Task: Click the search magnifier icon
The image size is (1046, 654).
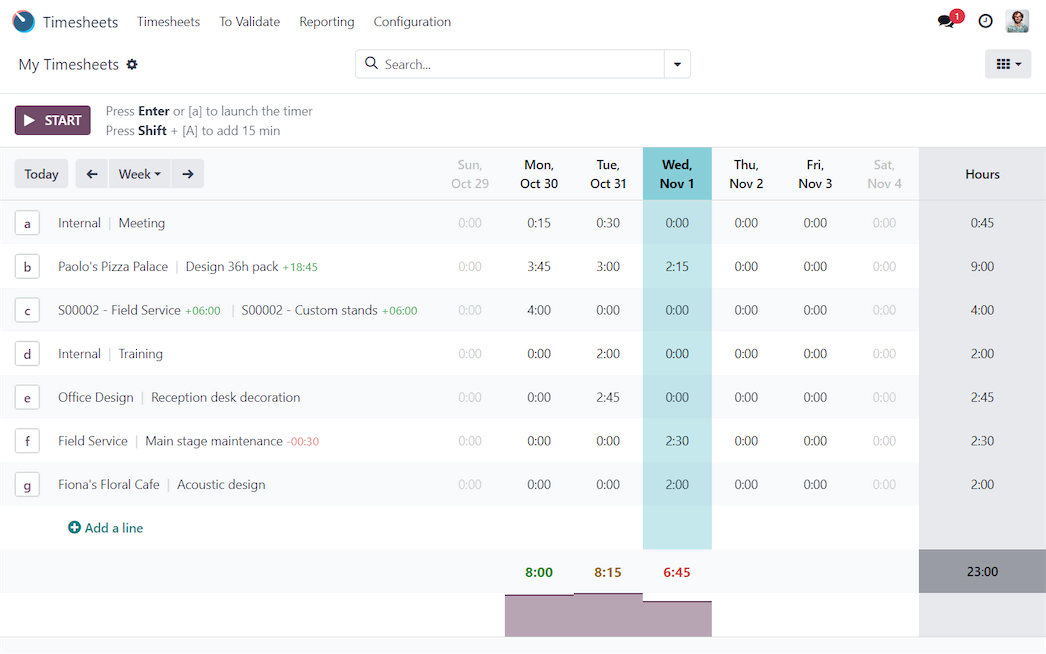Action: click(371, 64)
